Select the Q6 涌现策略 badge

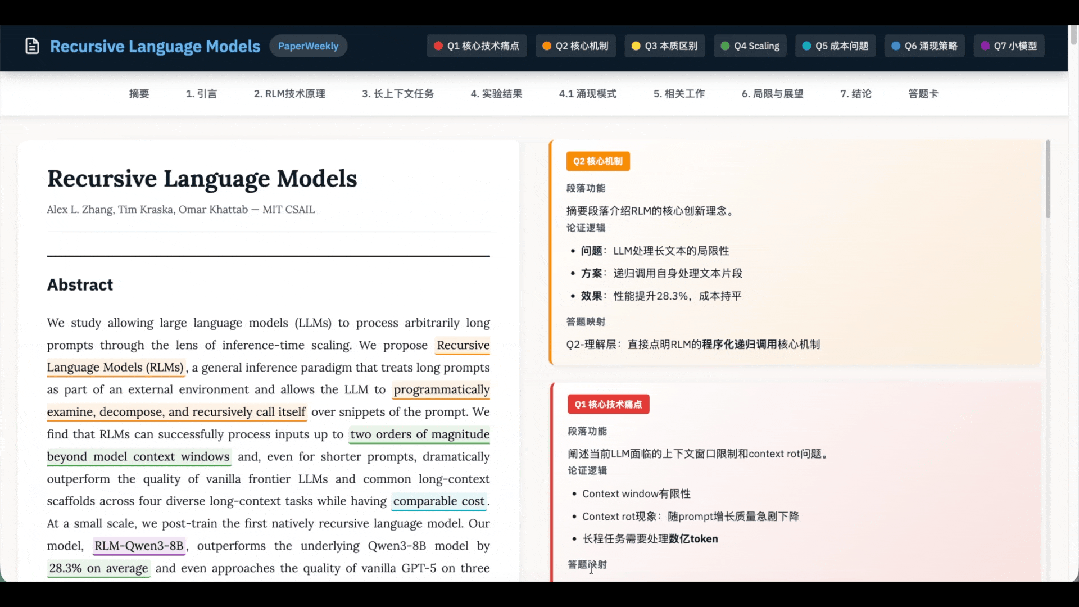tap(922, 45)
